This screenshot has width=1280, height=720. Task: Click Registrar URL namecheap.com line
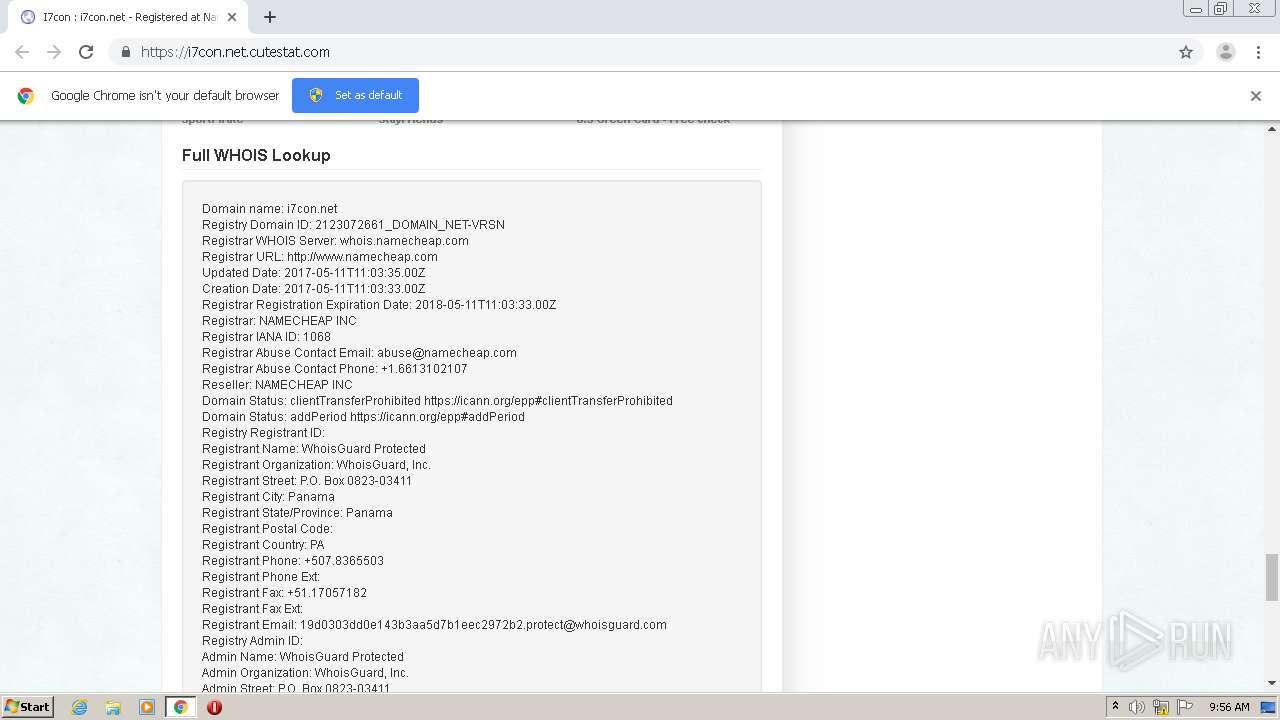click(x=320, y=257)
